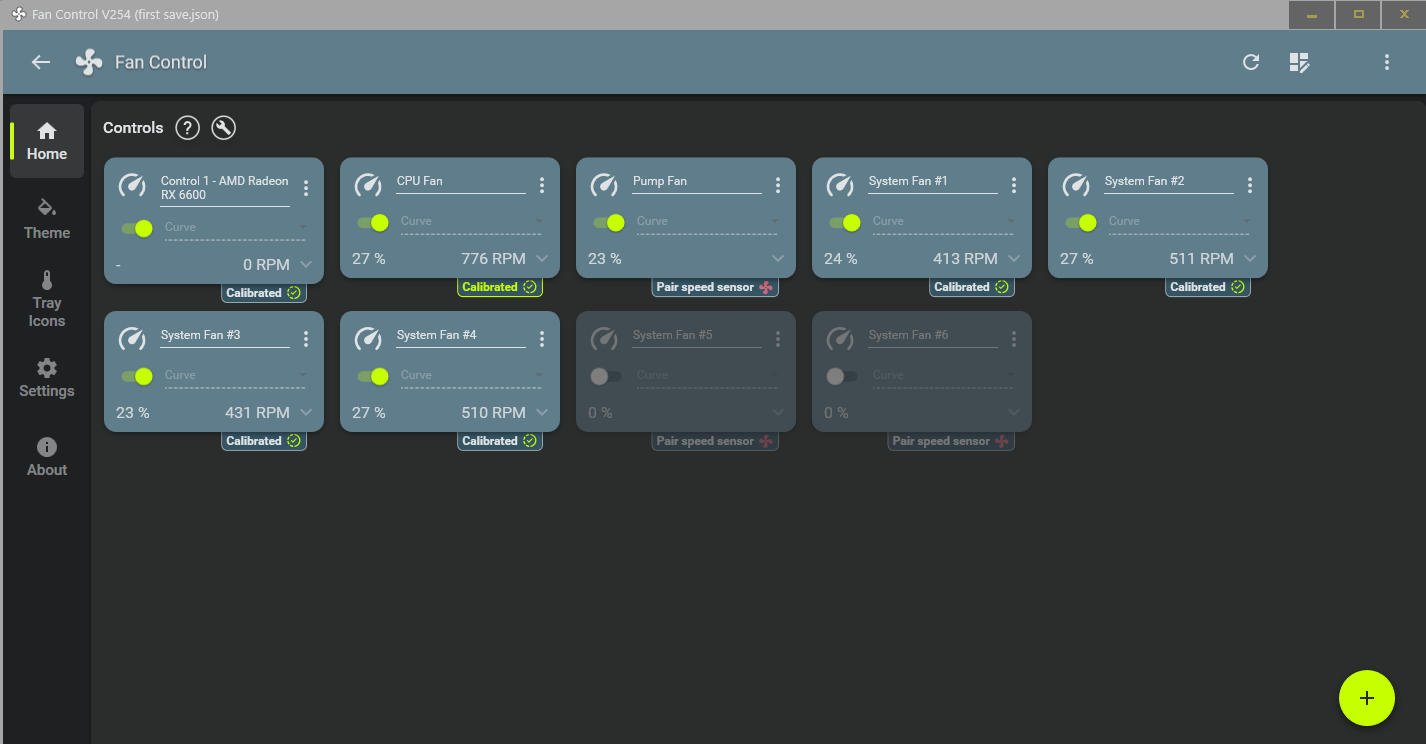
Task: Enable the System Fan #5 switch
Action: pyautogui.click(x=606, y=376)
